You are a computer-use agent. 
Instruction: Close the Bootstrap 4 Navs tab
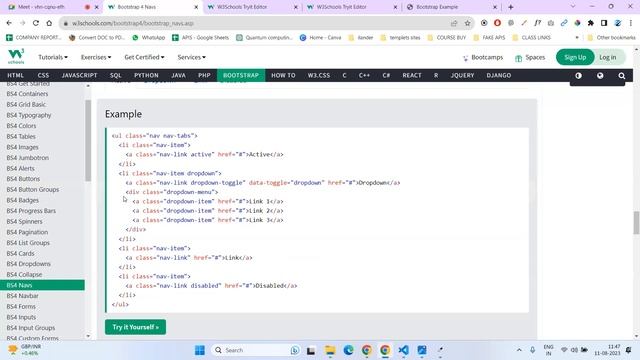tap(196, 7)
